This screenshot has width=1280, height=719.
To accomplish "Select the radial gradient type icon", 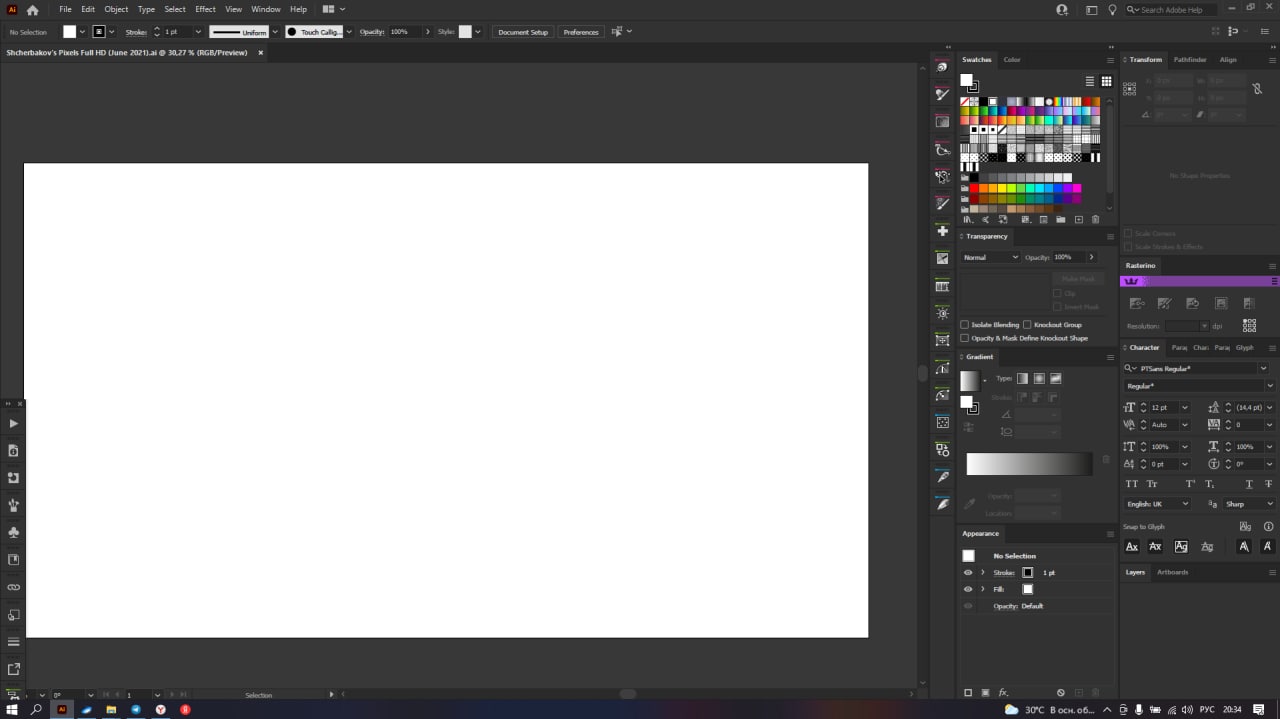I will (1039, 378).
